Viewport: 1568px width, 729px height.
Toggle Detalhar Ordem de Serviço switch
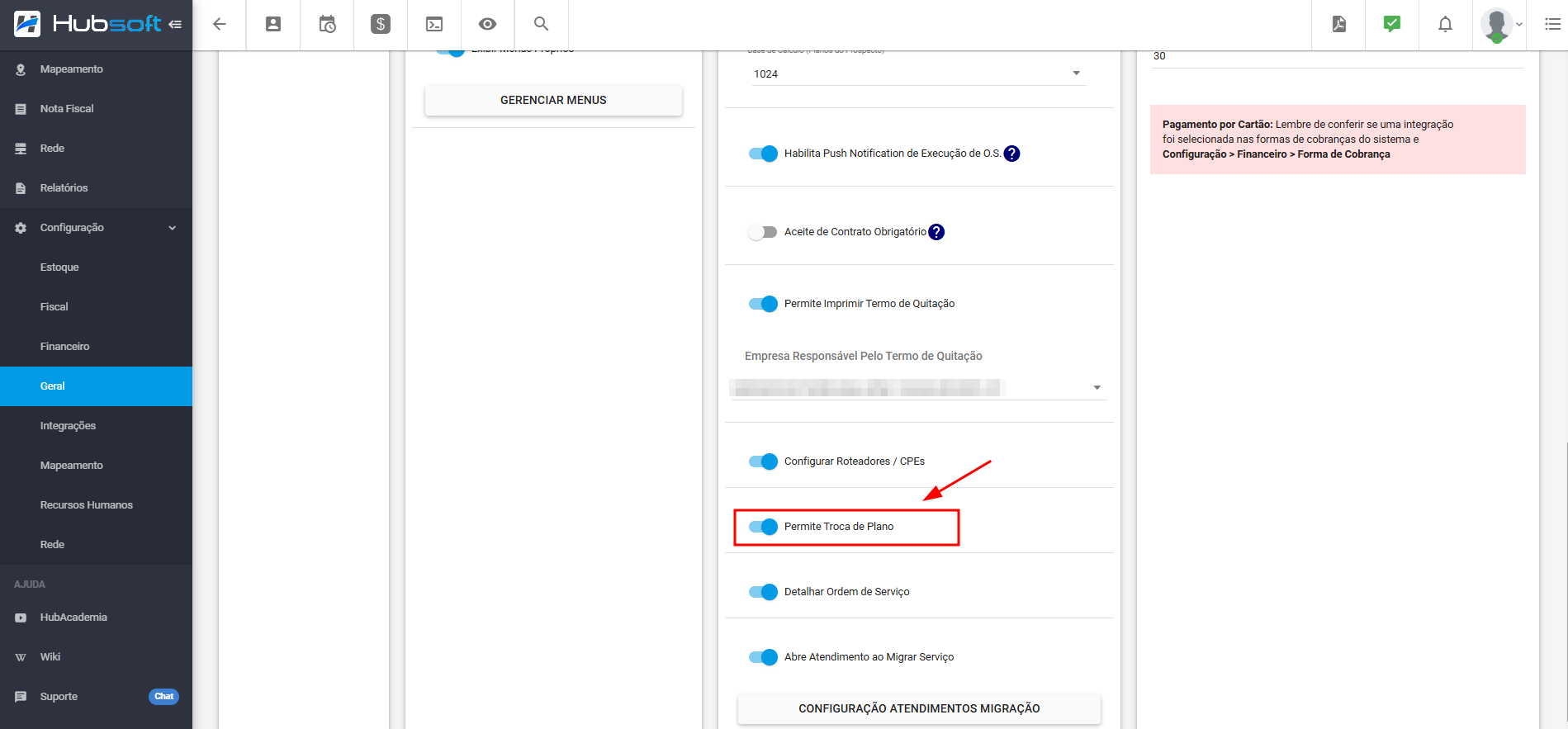763,592
